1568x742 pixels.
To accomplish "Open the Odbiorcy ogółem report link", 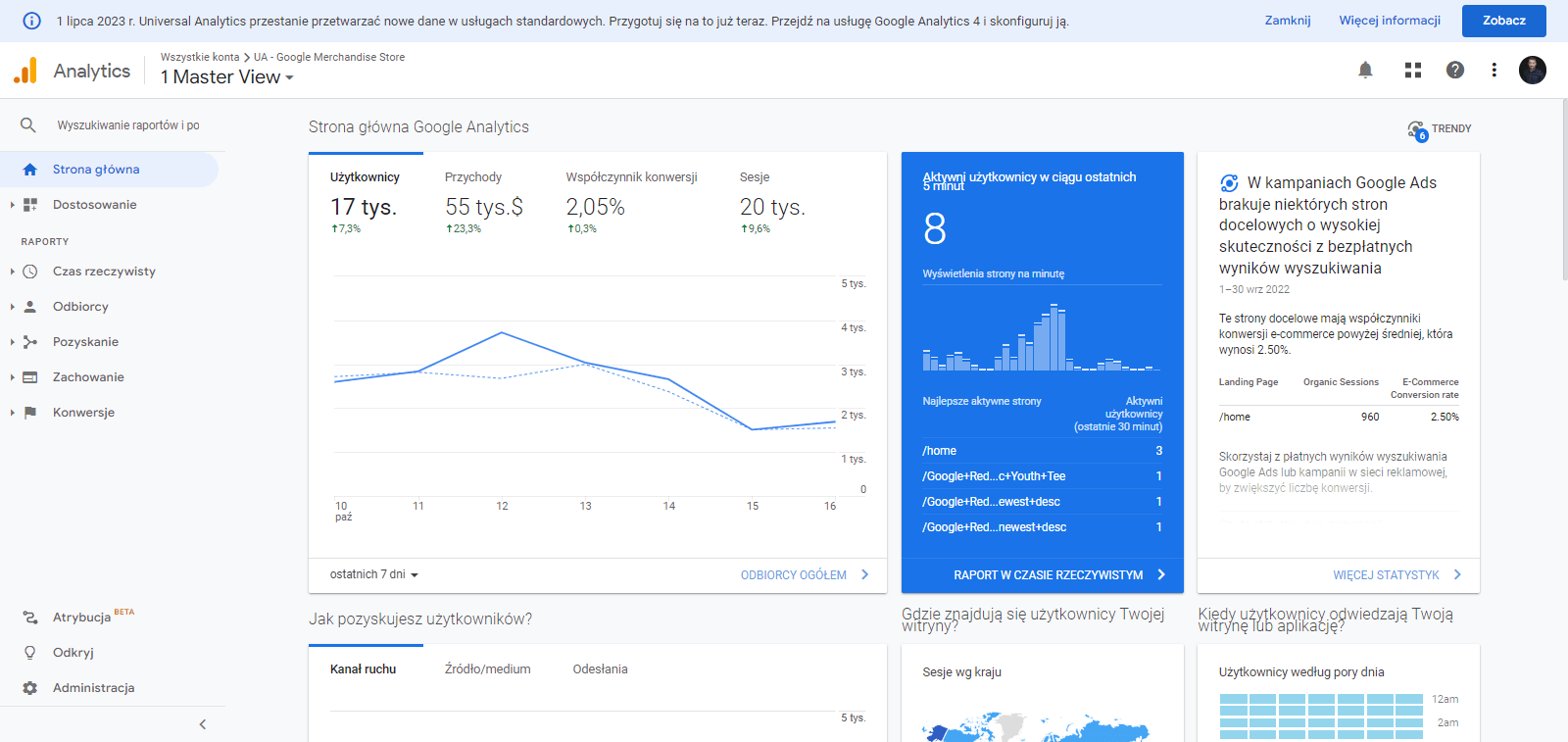I will tap(804, 575).
